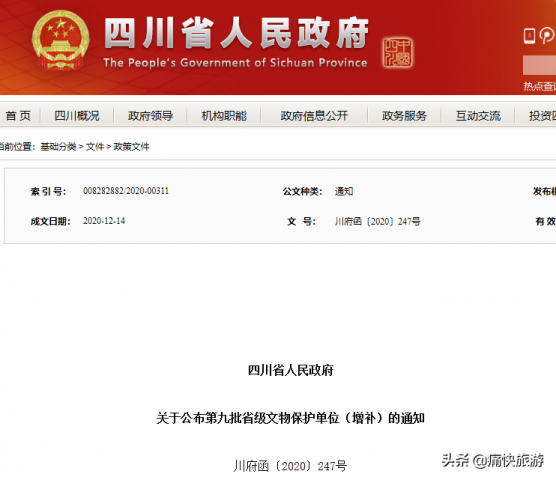This screenshot has width=556, height=480.
Task: Select index number 008282882/2020-00311
Action: coord(126,191)
